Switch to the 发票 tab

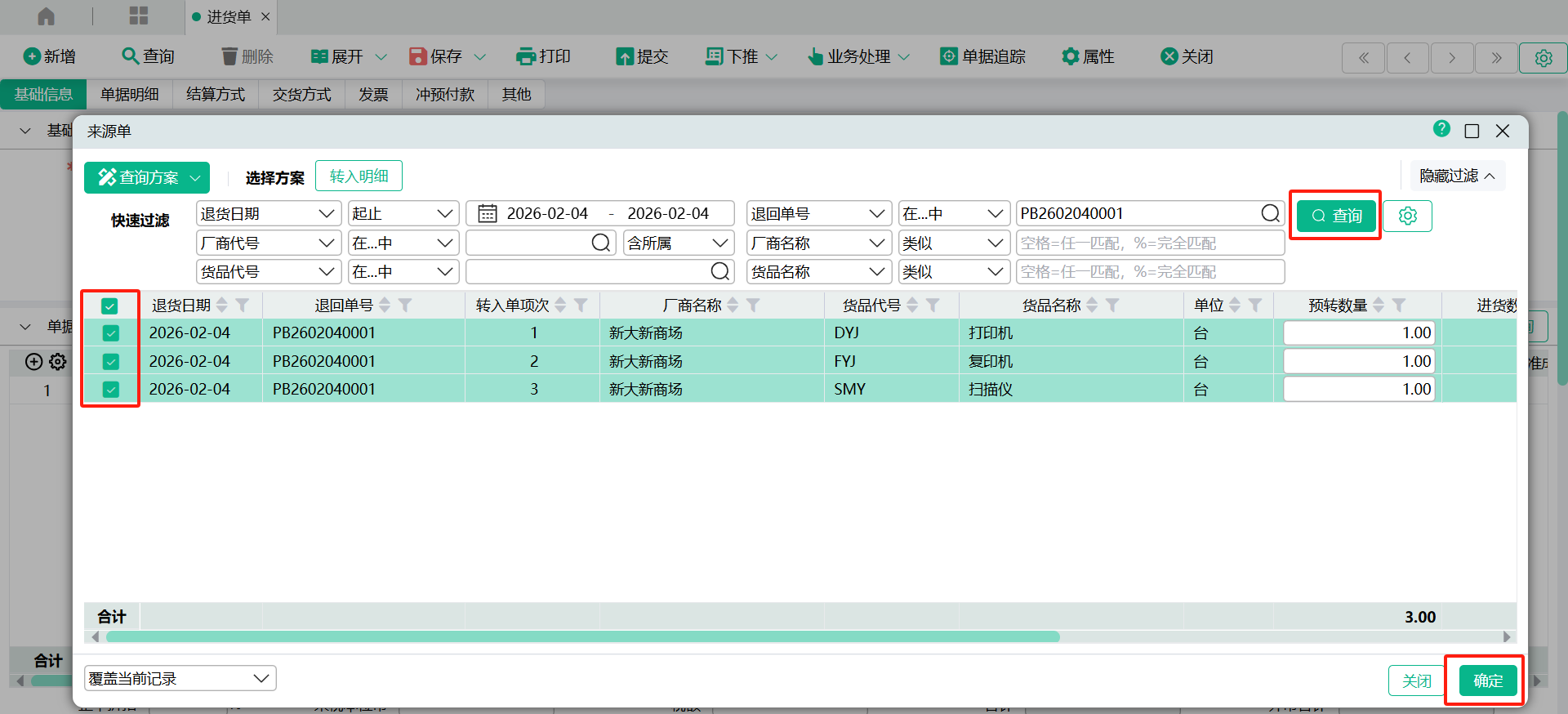pos(373,95)
